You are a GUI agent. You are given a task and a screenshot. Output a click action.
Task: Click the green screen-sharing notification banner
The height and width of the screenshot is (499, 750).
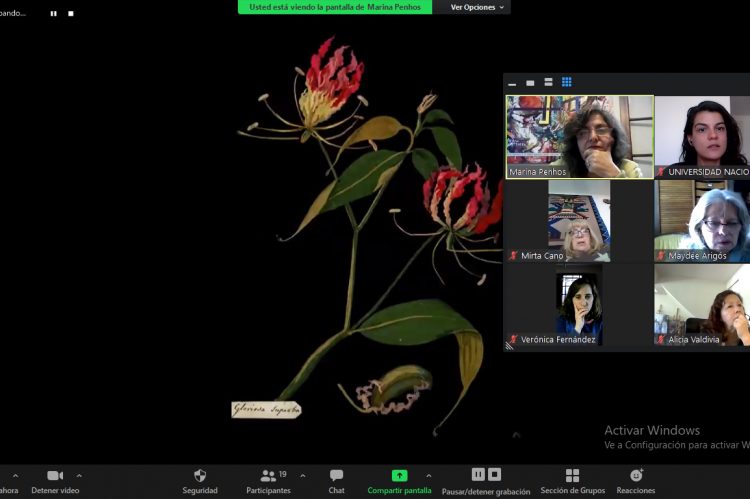[335, 7]
